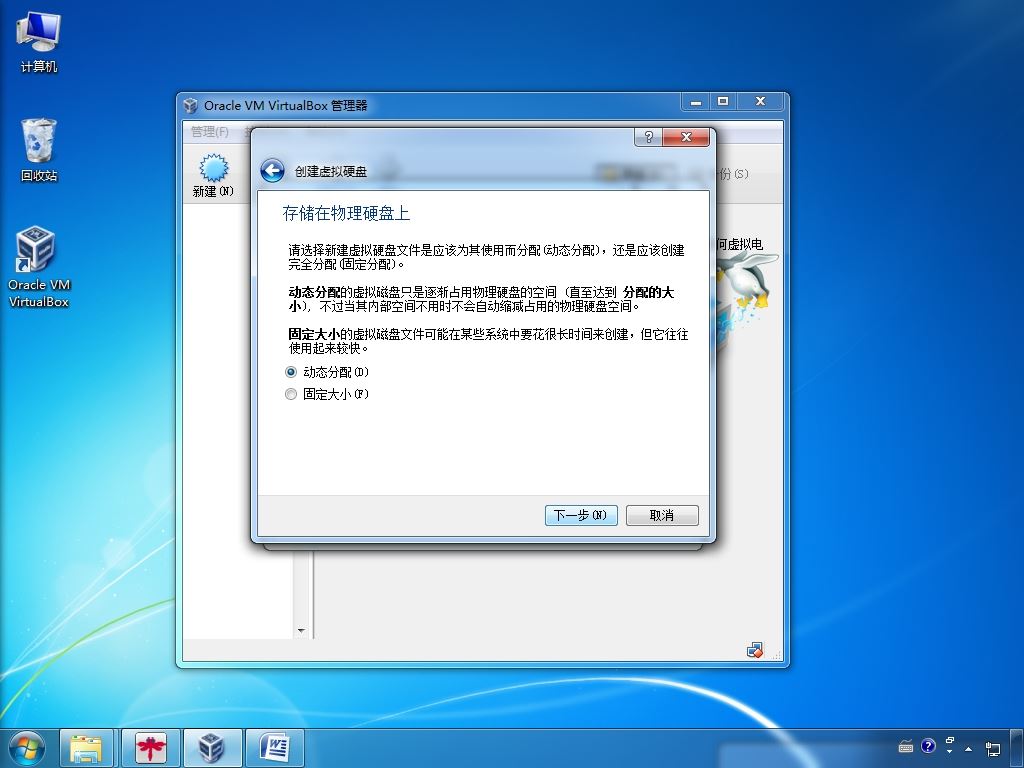Close the 创建虚拟硬盘 dialog
The width and height of the screenshot is (1024, 768).
pos(686,136)
